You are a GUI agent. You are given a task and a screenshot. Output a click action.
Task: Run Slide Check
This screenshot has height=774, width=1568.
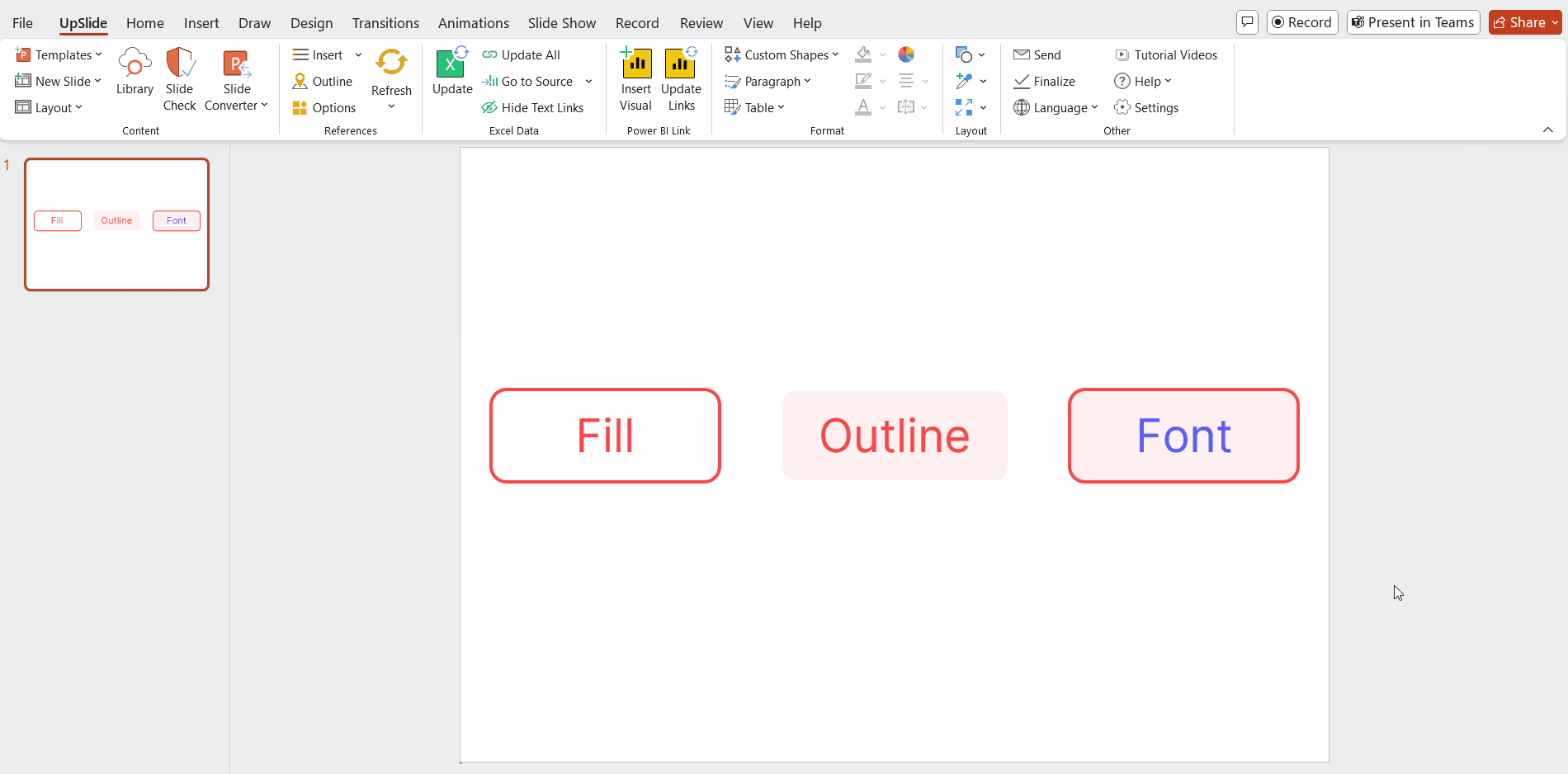click(179, 79)
